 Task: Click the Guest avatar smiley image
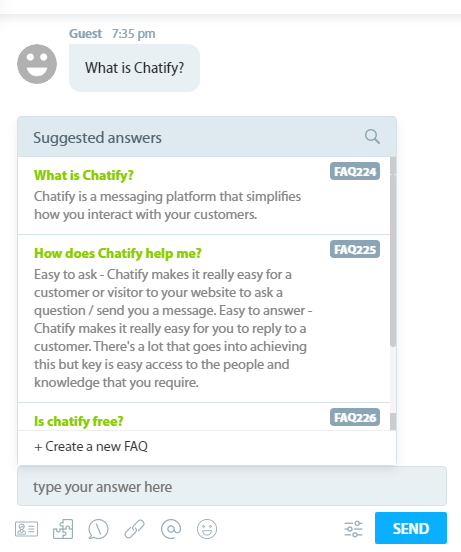coord(37,64)
